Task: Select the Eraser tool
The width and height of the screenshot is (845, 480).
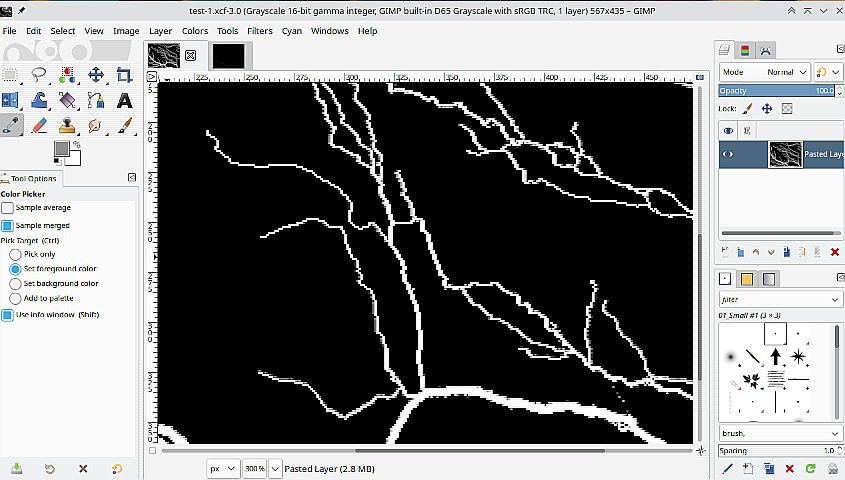Action: point(39,126)
